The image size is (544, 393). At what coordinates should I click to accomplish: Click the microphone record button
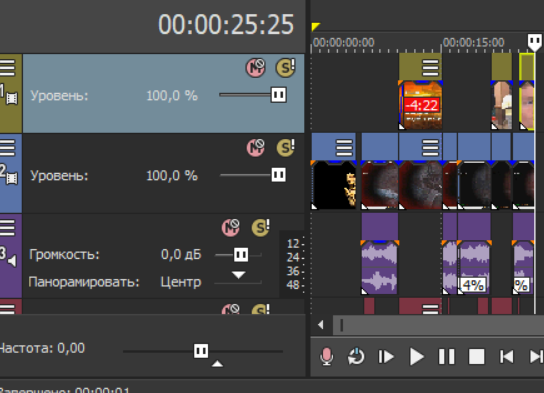click(326, 357)
